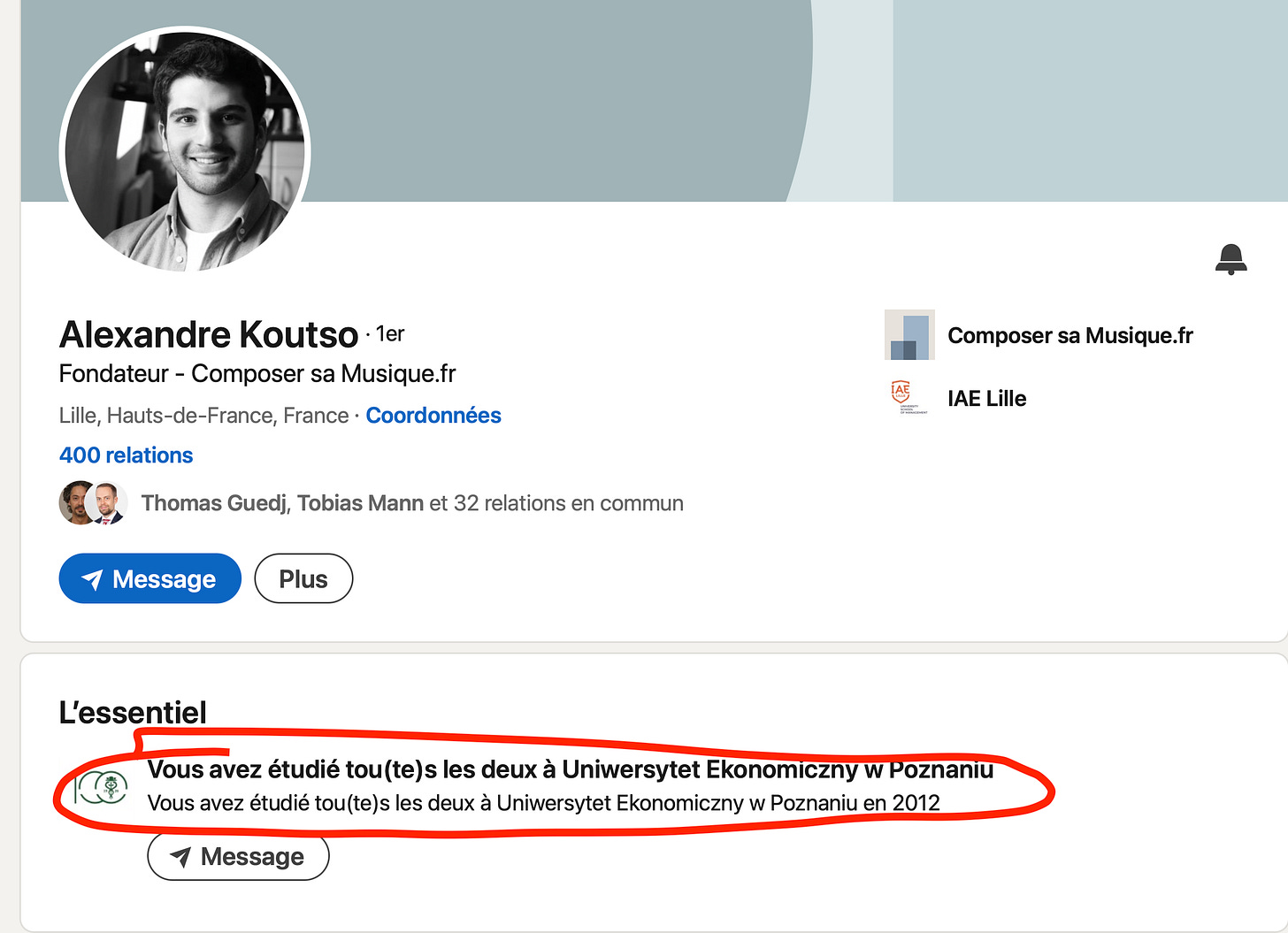Click the profile cover banner image
The height and width of the screenshot is (933, 1288).
tap(655, 101)
